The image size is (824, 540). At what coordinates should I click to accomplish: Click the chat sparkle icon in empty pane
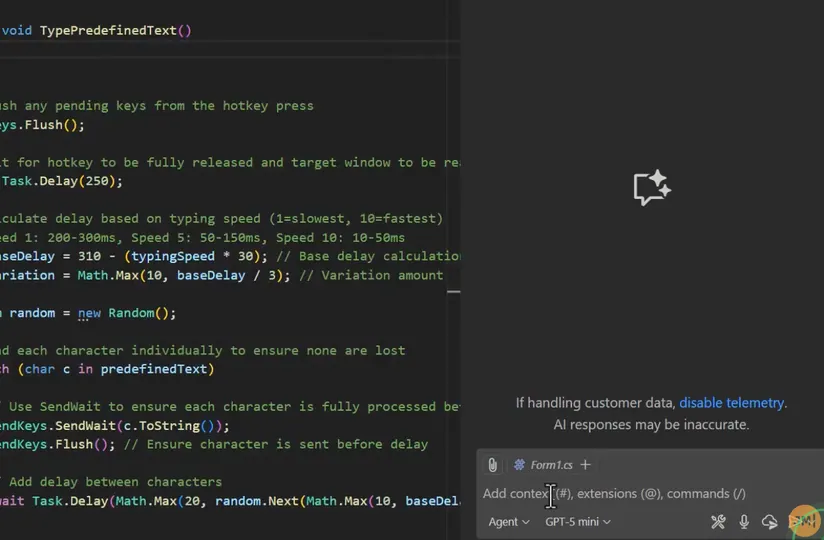[x=652, y=188]
